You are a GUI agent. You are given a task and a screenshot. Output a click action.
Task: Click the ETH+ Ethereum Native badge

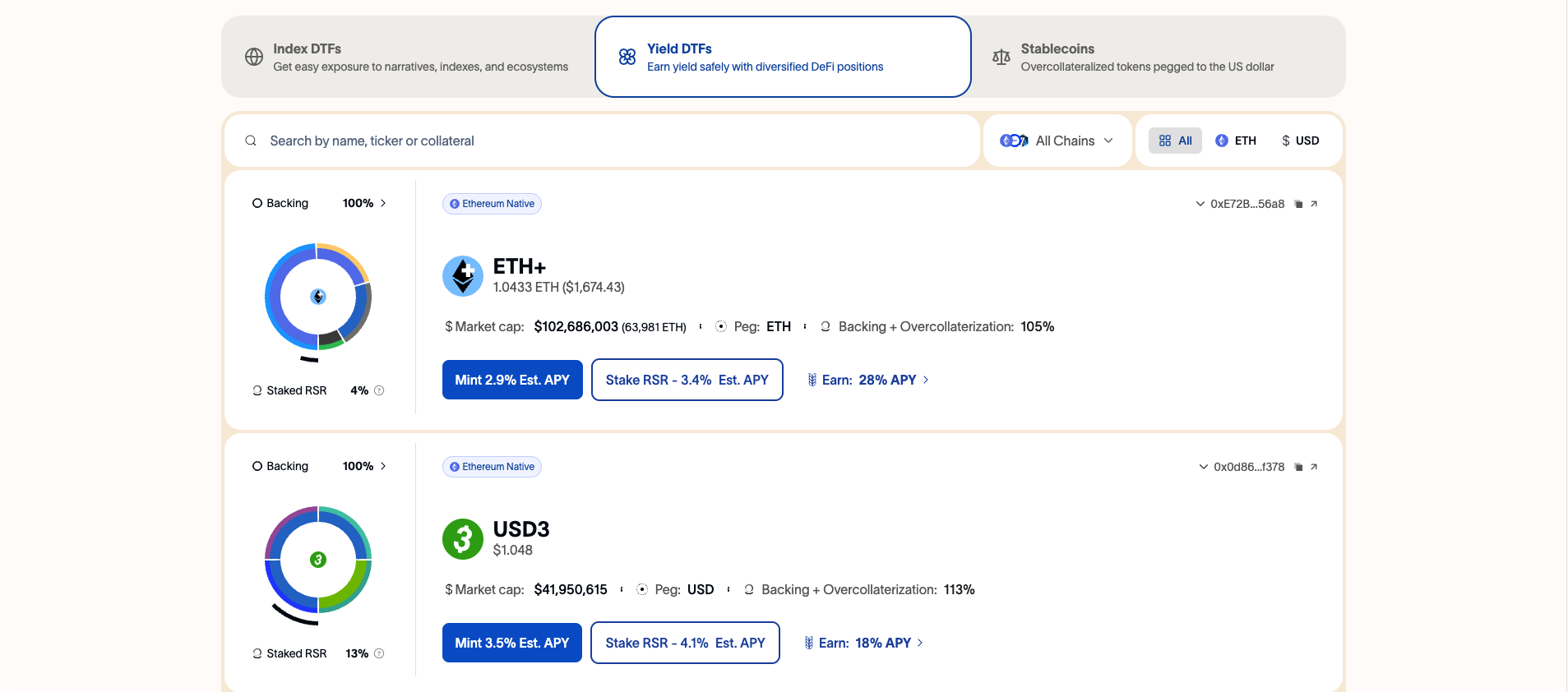492,204
